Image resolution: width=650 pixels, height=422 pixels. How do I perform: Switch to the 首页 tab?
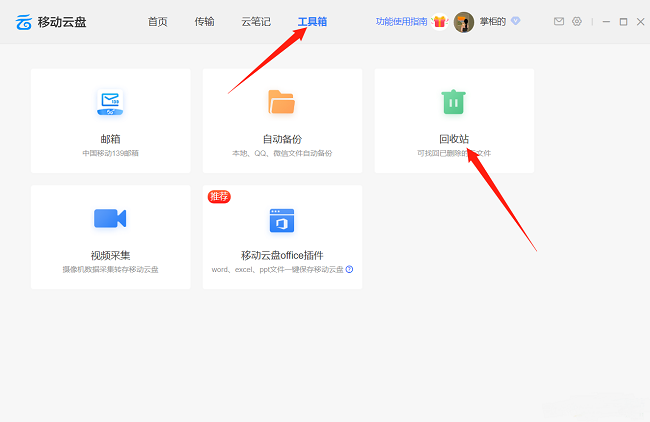tap(158, 21)
